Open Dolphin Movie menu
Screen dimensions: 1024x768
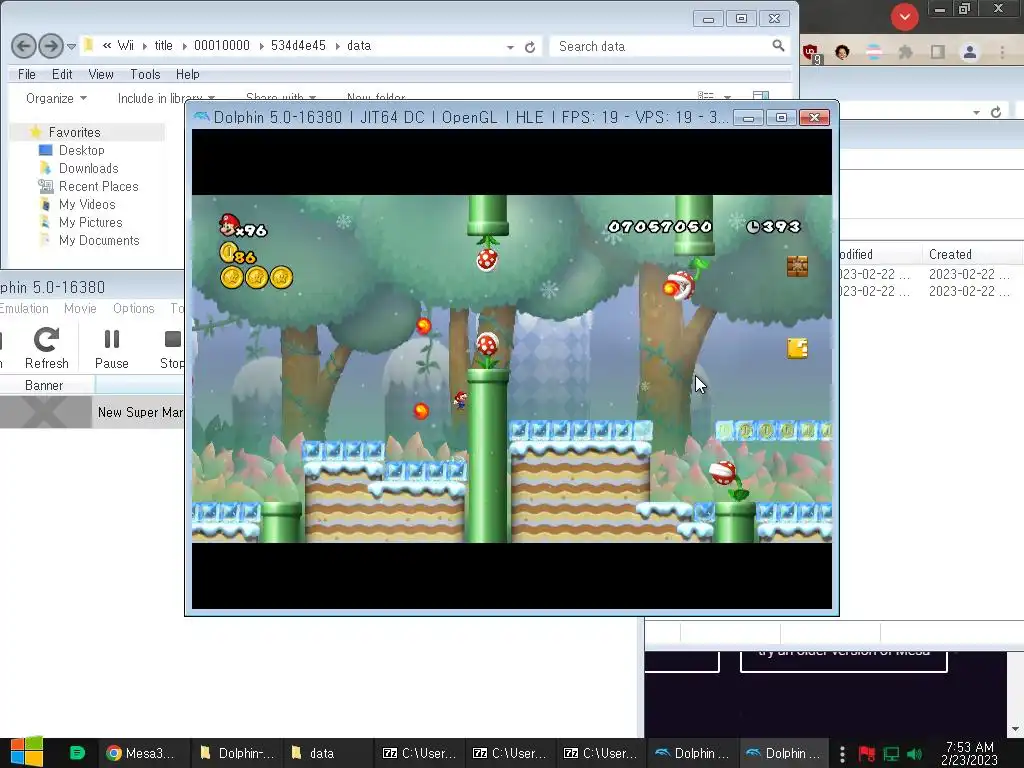click(x=80, y=308)
